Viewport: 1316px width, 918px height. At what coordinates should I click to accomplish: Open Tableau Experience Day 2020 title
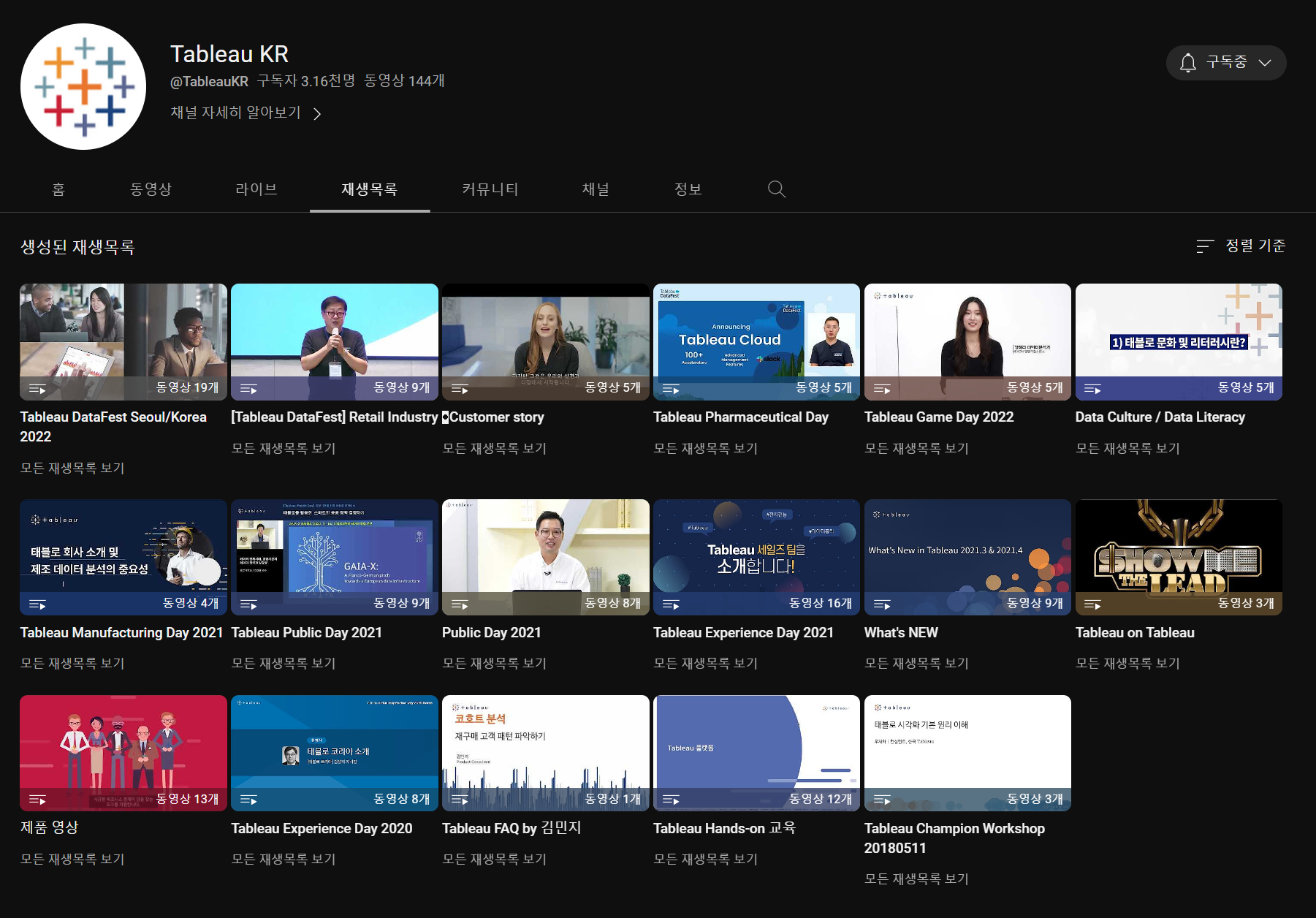[x=322, y=829]
